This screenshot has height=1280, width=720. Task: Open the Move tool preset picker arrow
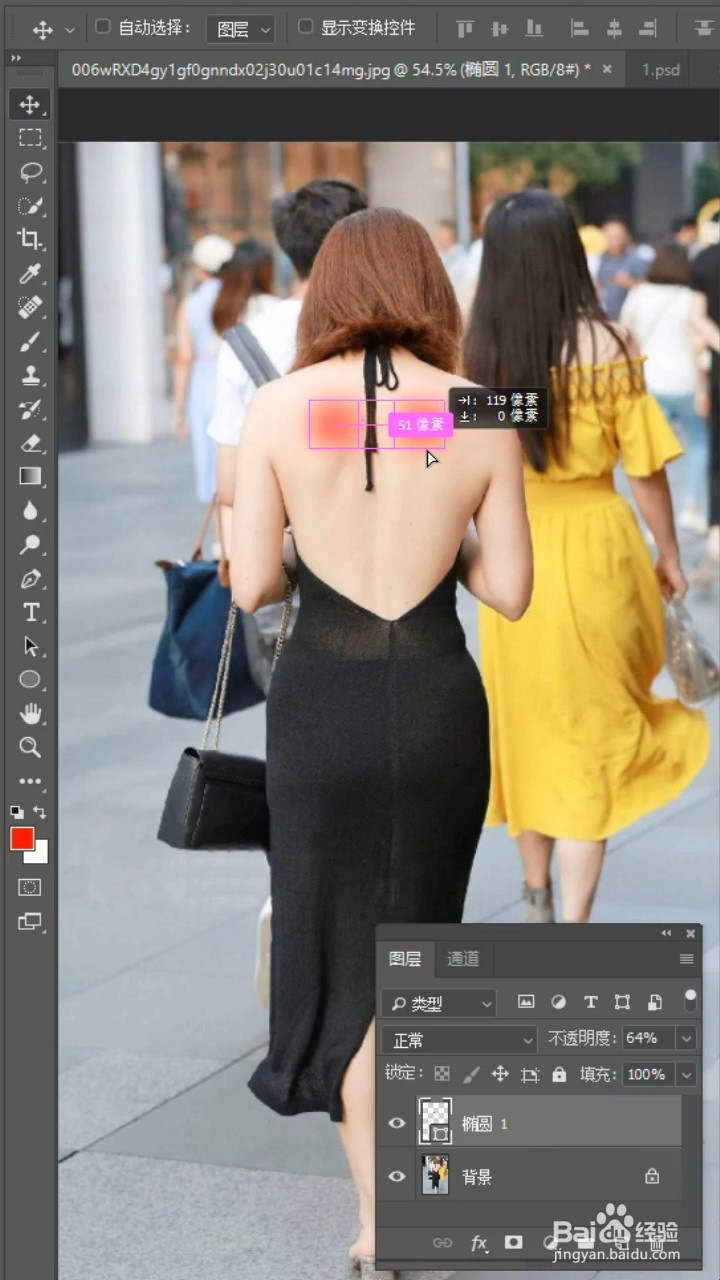coord(69,30)
